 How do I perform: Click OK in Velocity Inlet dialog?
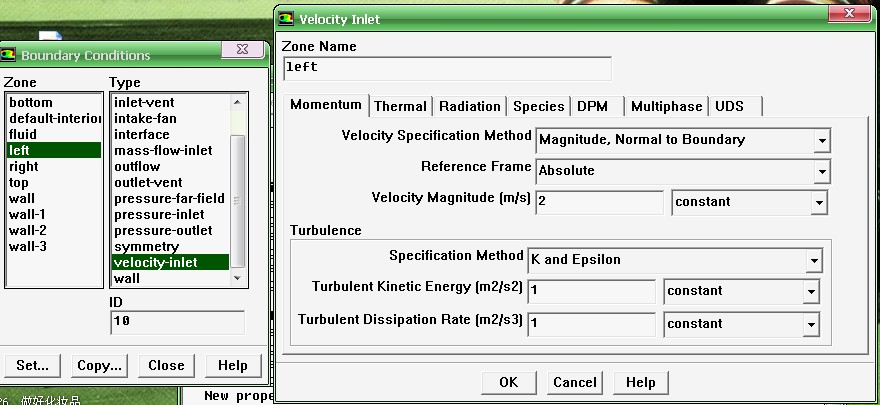[x=508, y=382]
